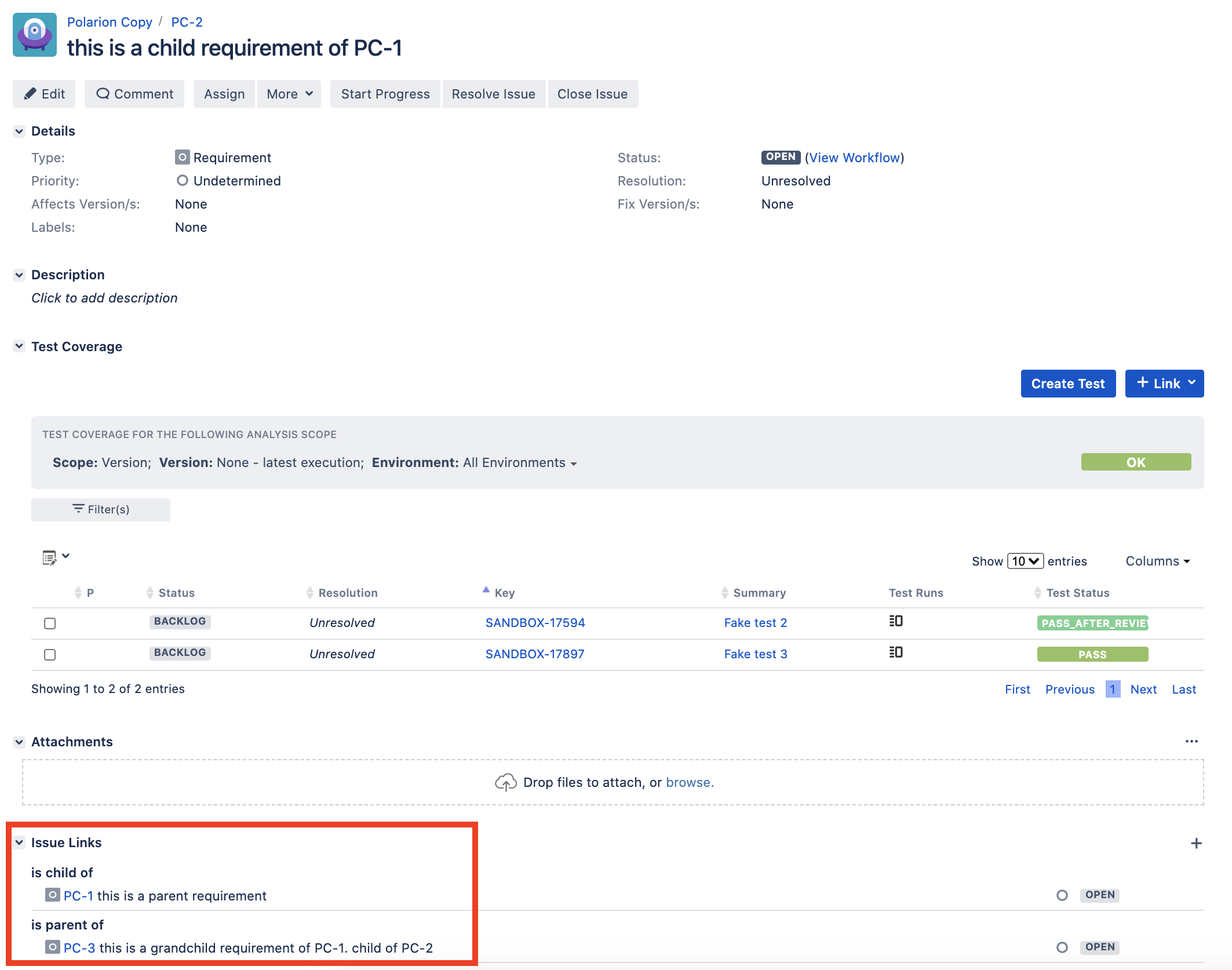1232x970 pixels.
Task: Click the plus icon to add issue link
Action: 1196,843
